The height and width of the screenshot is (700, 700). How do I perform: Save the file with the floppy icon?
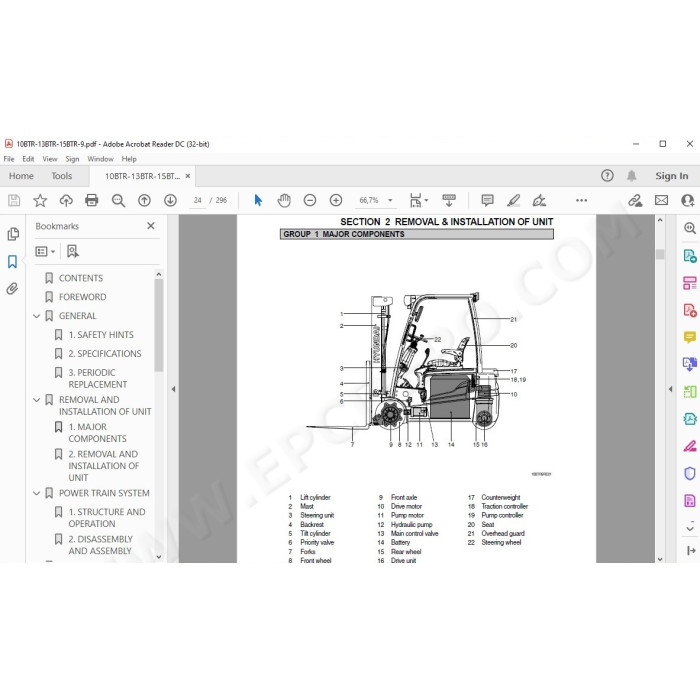point(14,200)
